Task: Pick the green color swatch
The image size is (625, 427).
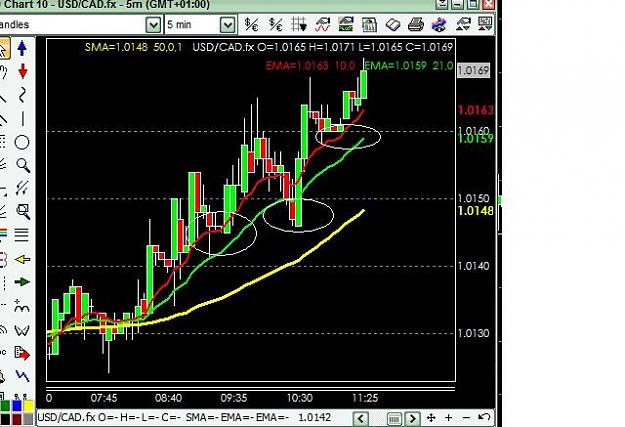Action: [5, 406]
